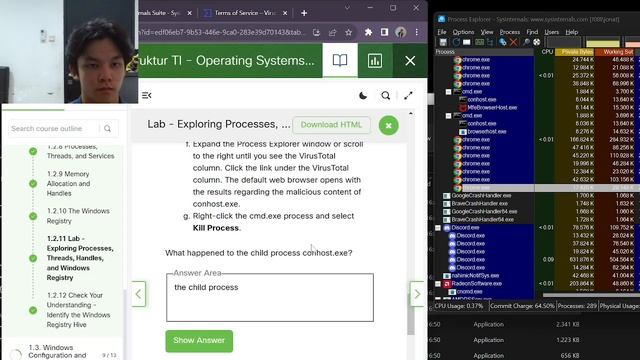Bookmark this page with the star icon
640x360 pixels.
pos(349,32)
